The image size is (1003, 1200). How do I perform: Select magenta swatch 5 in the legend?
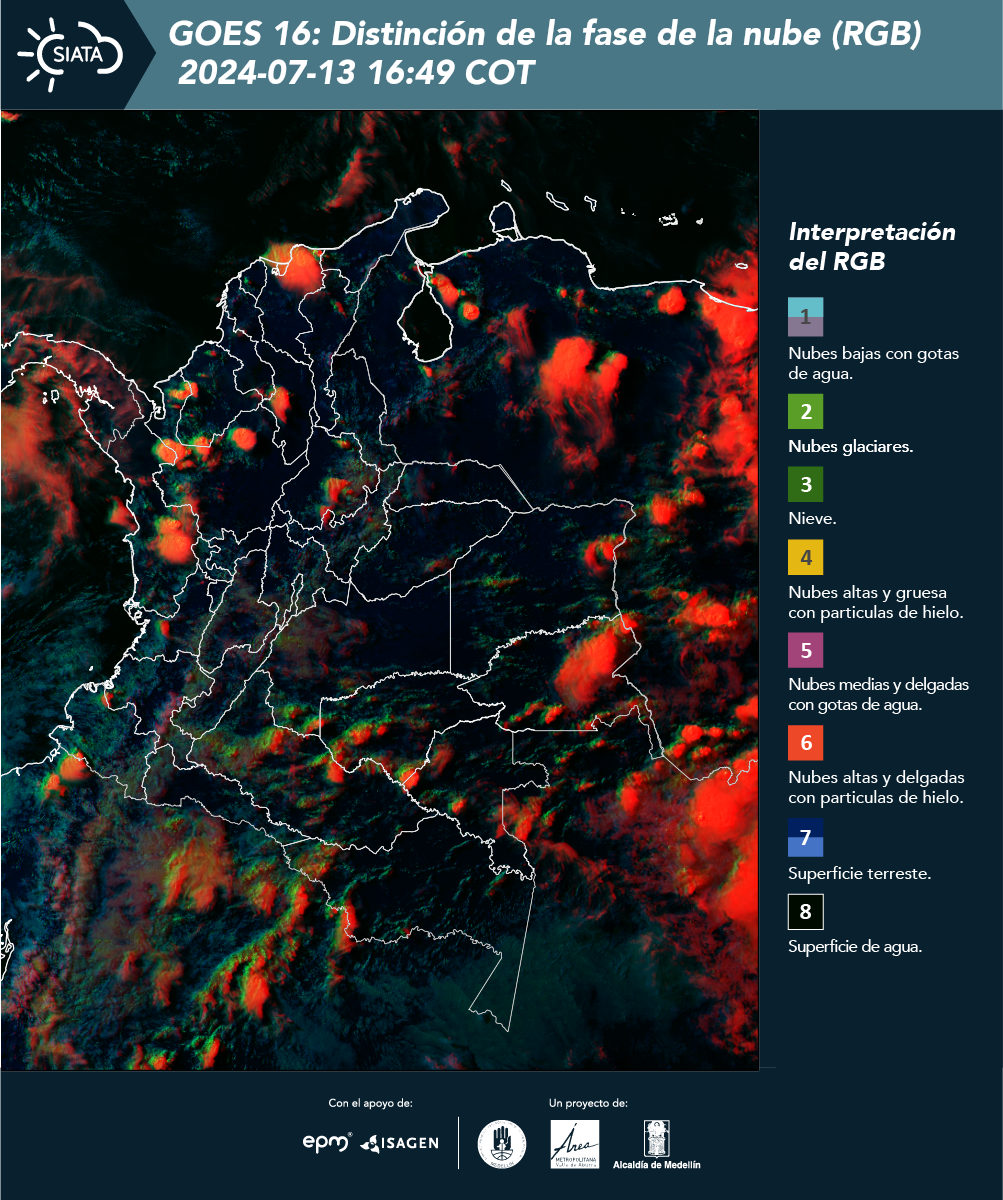pyautogui.click(x=806, y=650)
